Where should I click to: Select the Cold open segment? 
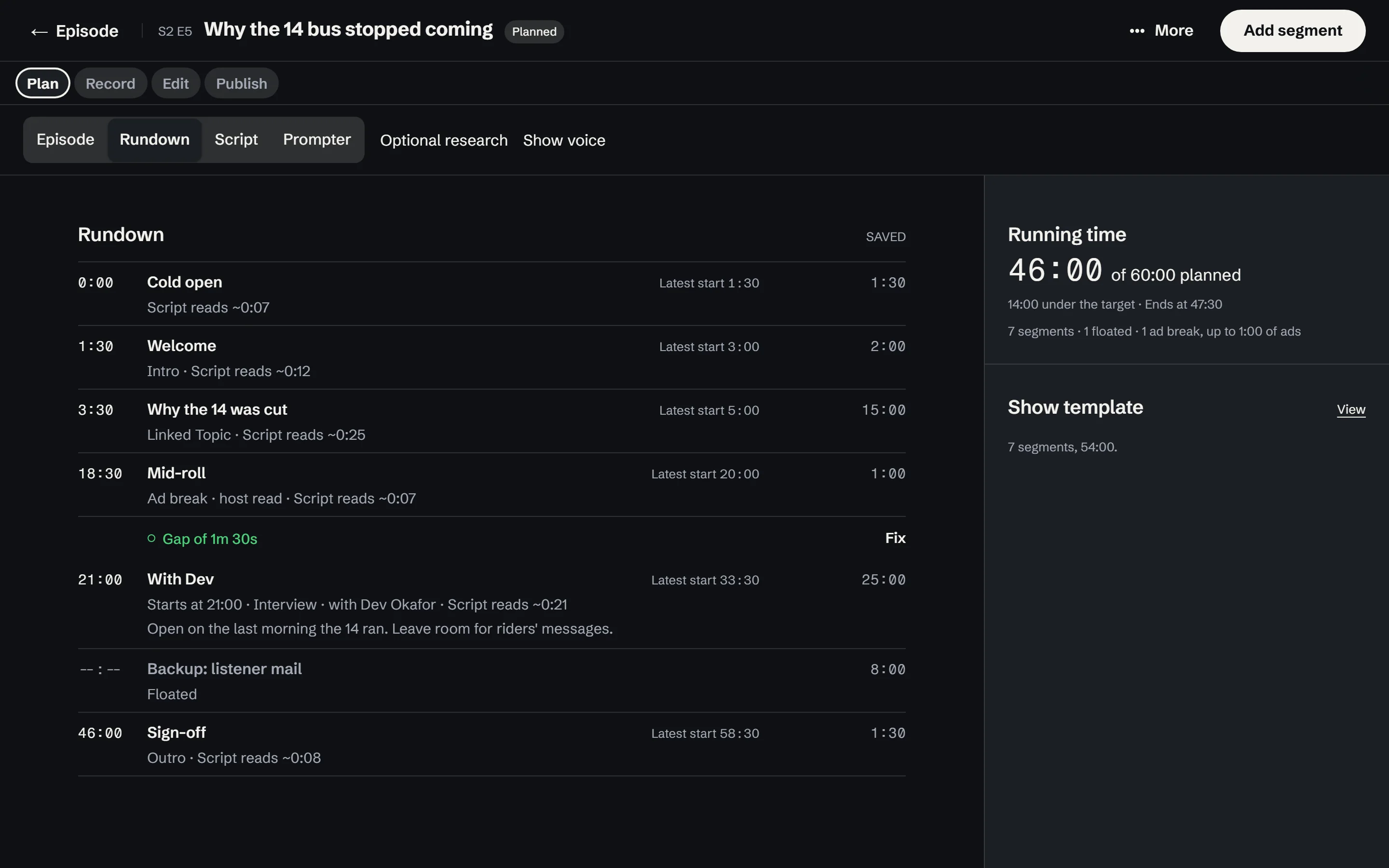(x=492, y=294)
